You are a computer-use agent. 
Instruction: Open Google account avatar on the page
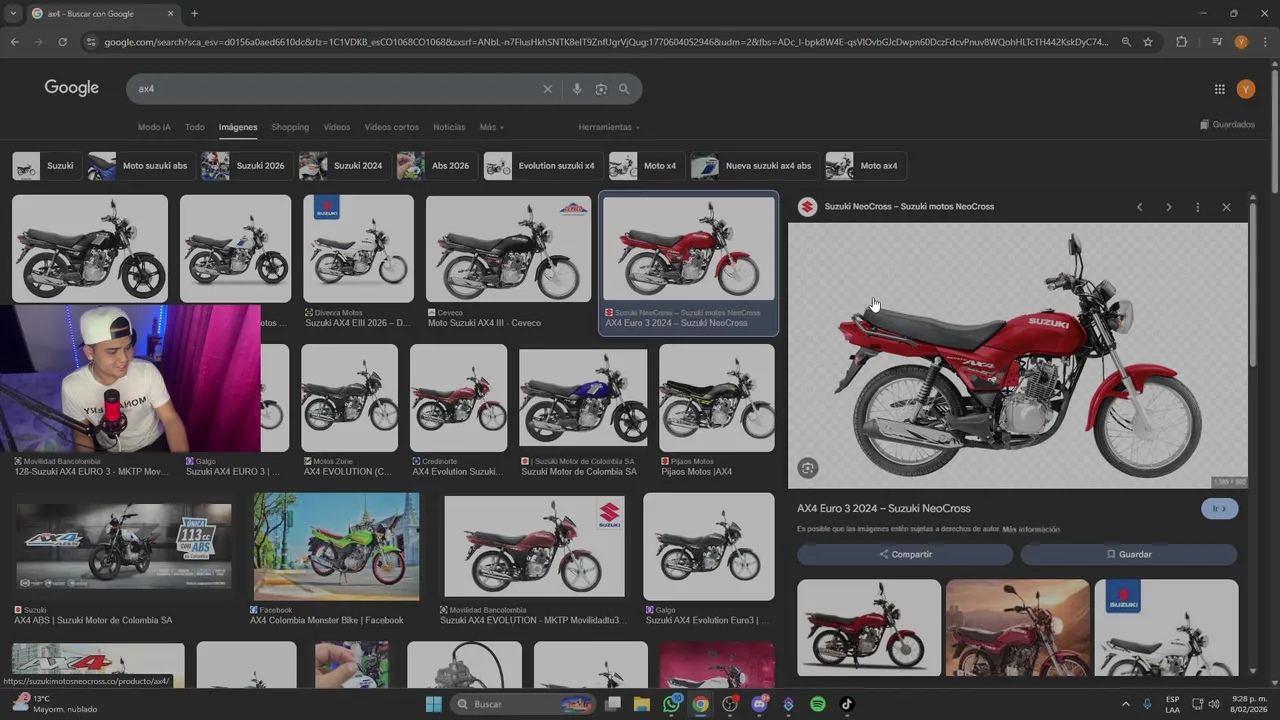pyautogui.click(x=1245, y=89)
